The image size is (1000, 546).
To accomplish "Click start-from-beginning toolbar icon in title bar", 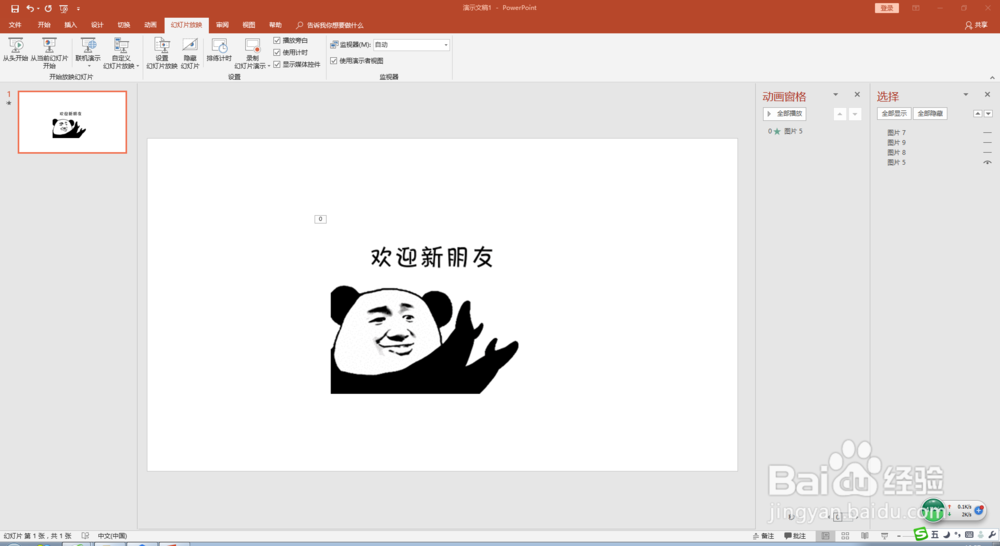I will tap(64, 8).
